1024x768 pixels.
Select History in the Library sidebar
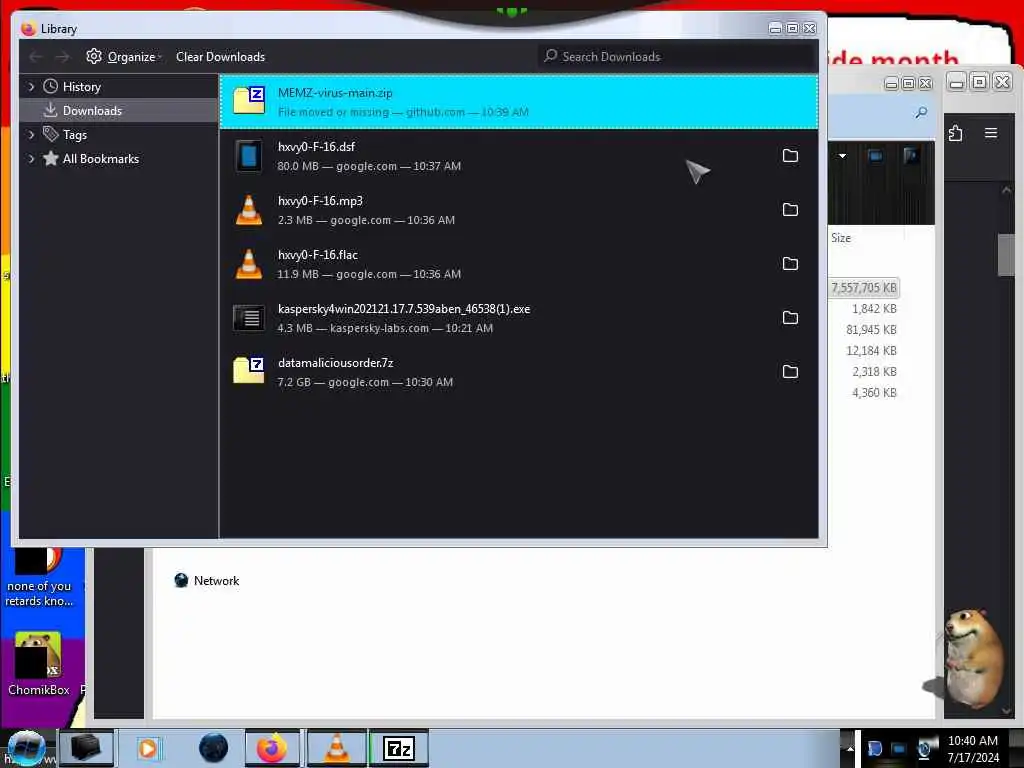pyautogui.click(x=82, y=87)
